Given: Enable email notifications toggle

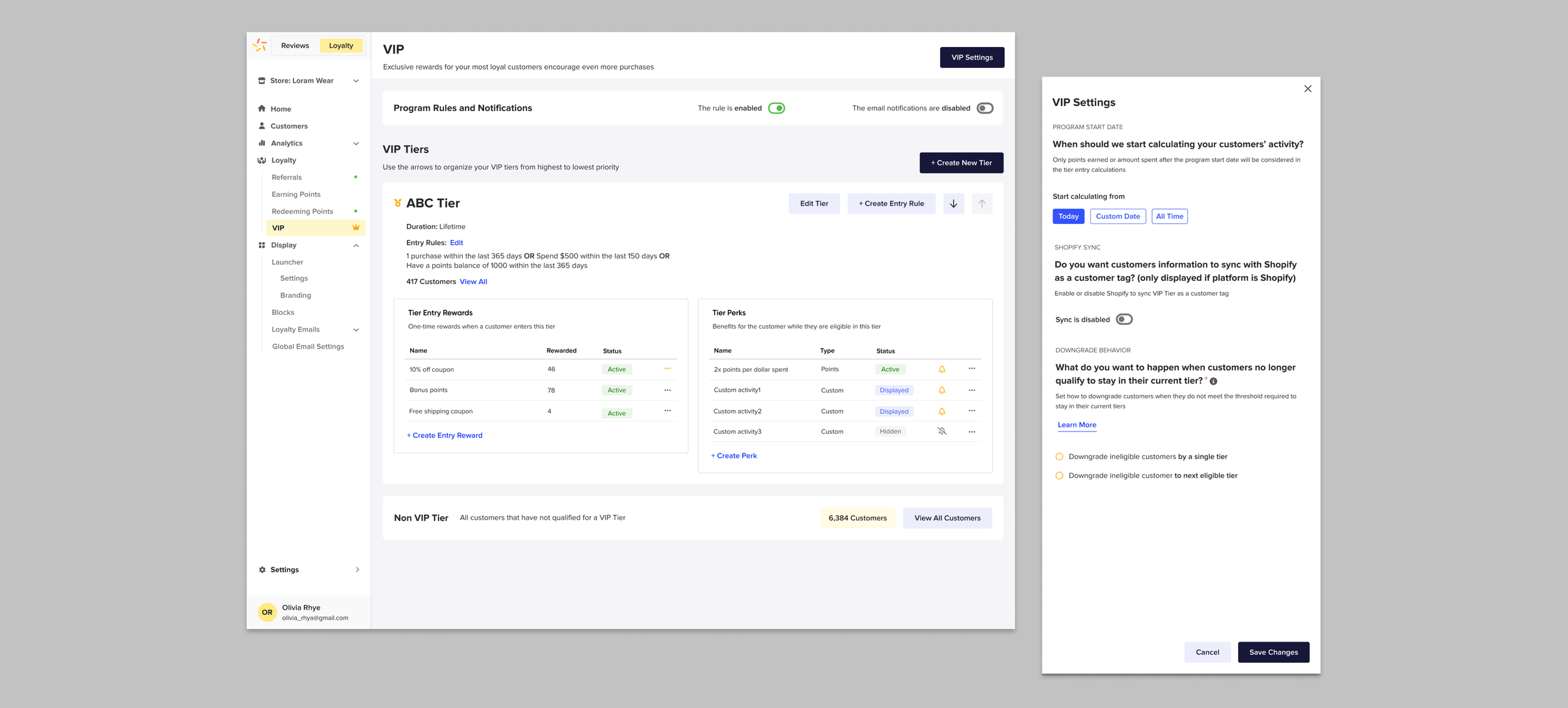Looking at the screenshot, I should tap(985, 108).
